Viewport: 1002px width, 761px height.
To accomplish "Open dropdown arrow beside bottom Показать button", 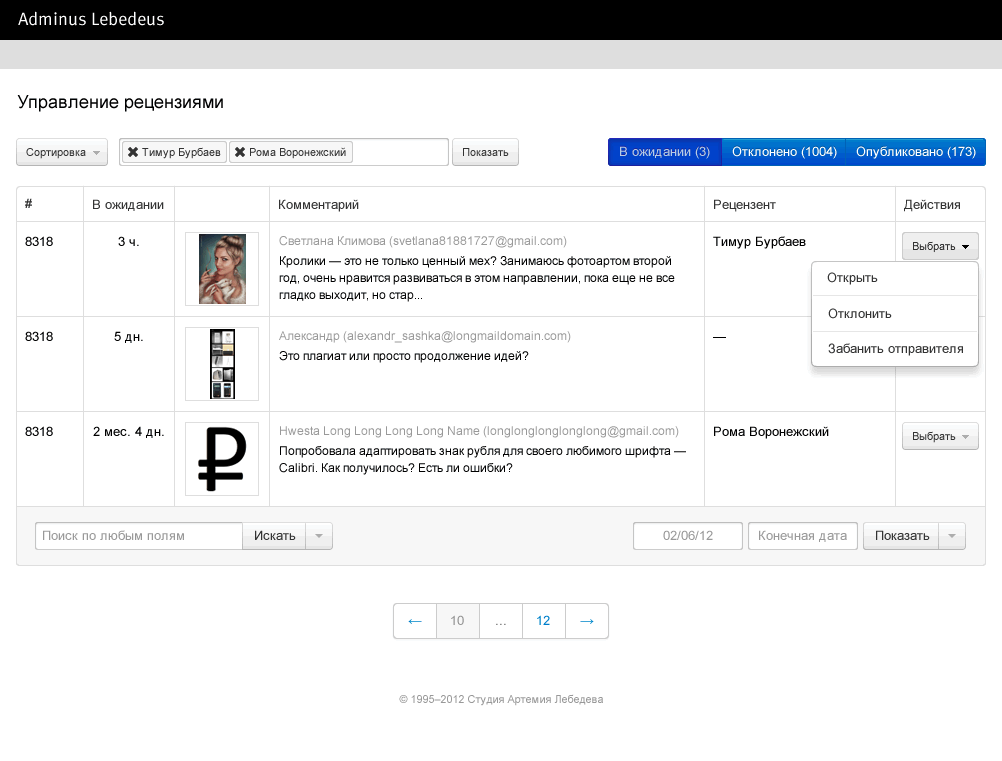I will (953, 536).
